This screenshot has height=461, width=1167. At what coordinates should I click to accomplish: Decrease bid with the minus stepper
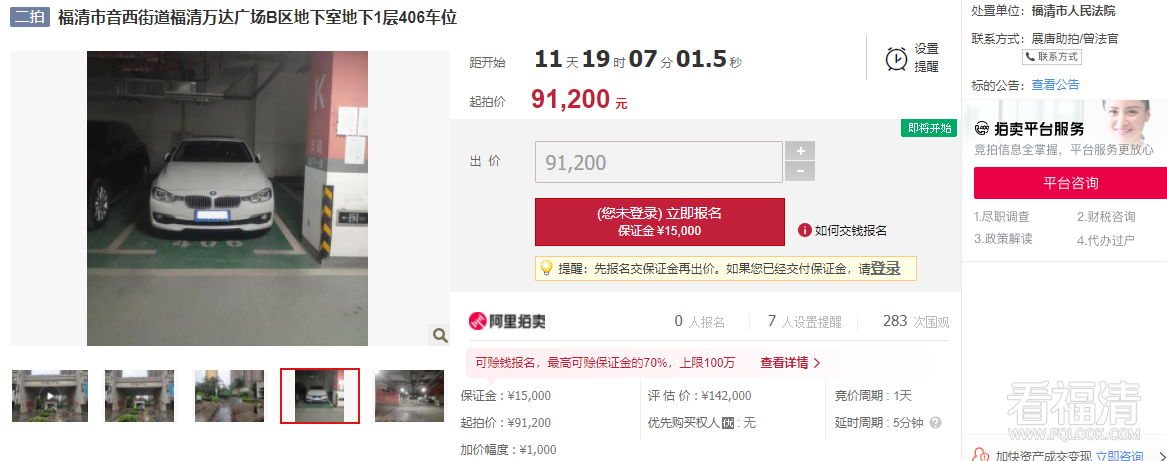click(800, 171)
